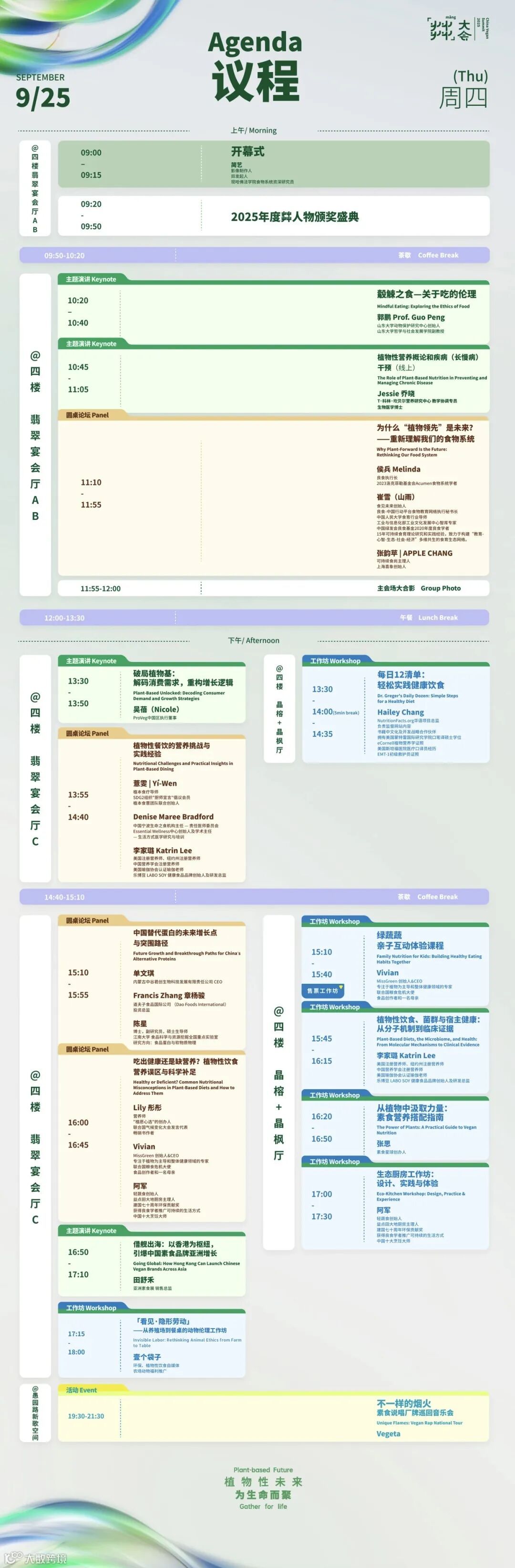Click the '主会场大合影 Group Photo' row

(273, 588)
